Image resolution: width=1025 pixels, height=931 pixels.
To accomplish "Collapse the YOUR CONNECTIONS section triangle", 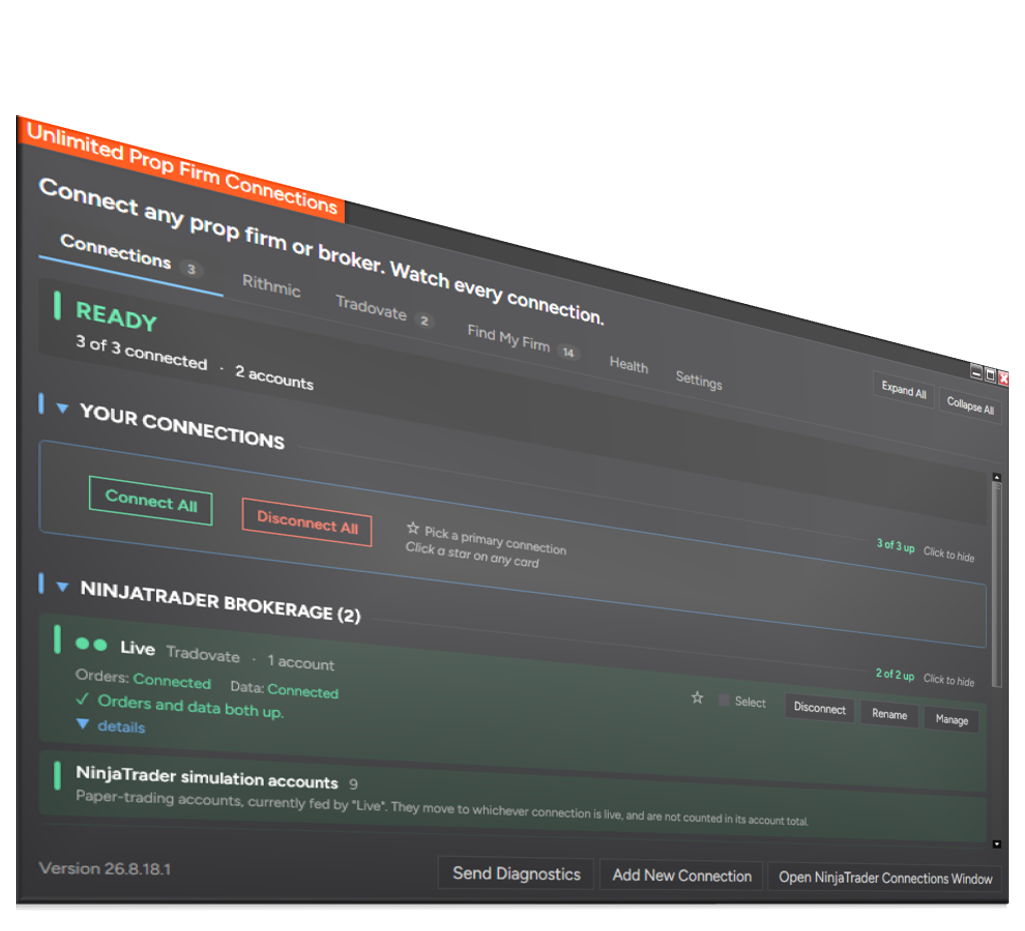I will point(62,409).
